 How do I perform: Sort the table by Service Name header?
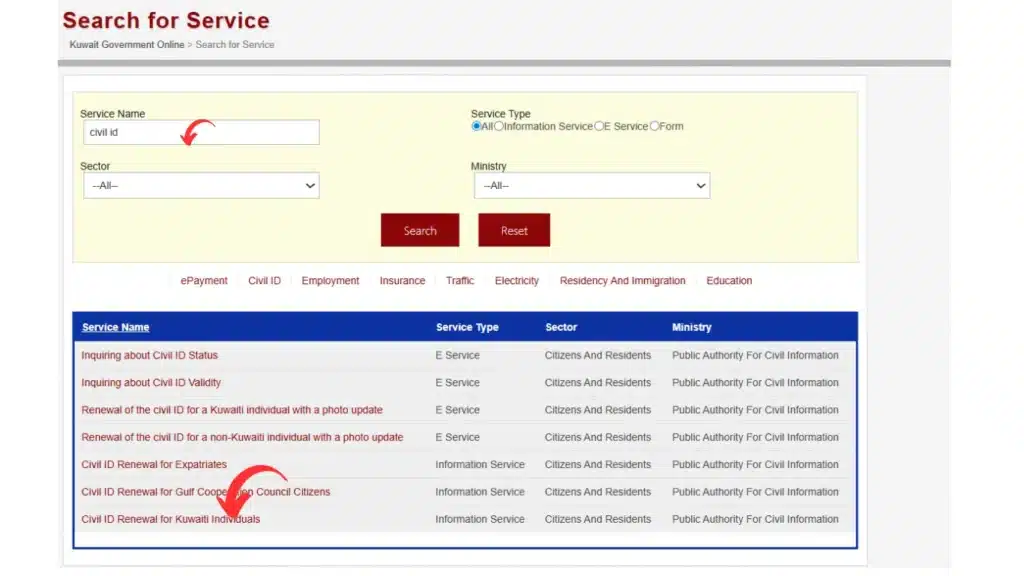(x=115, y=327)
